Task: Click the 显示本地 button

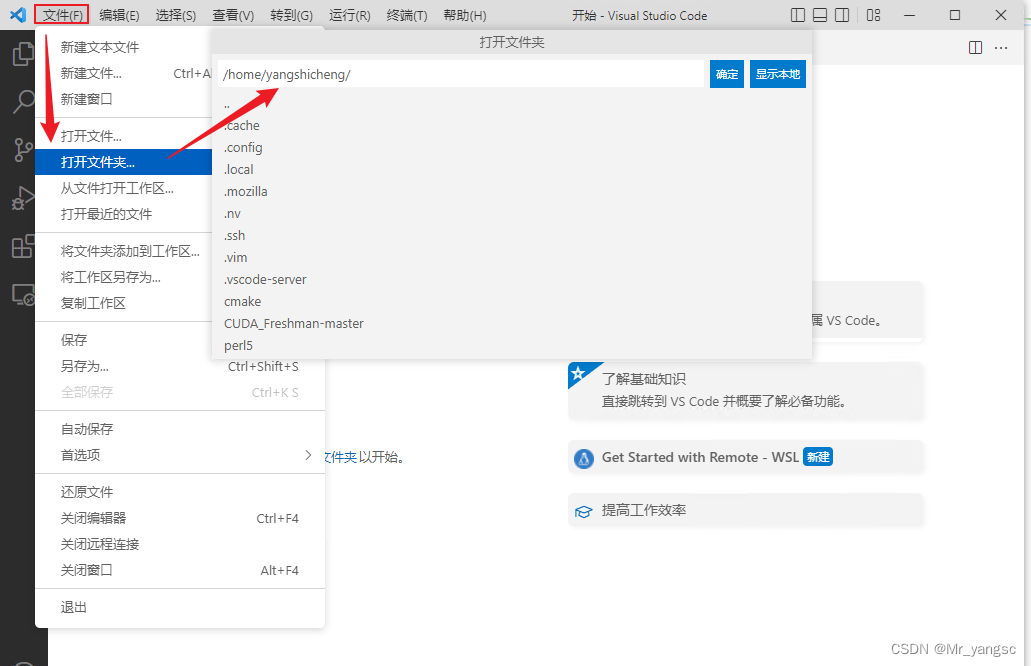Action: click(778, 74)
